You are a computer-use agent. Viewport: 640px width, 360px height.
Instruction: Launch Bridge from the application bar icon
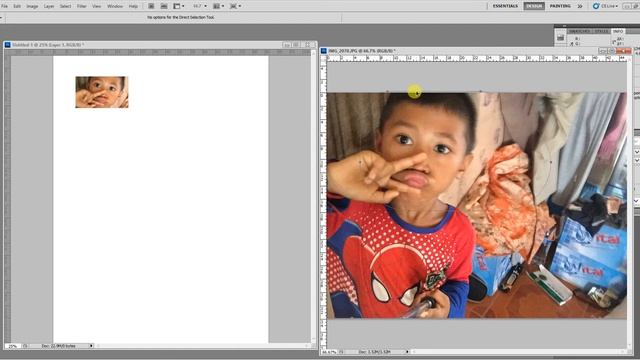click(151, 6)
